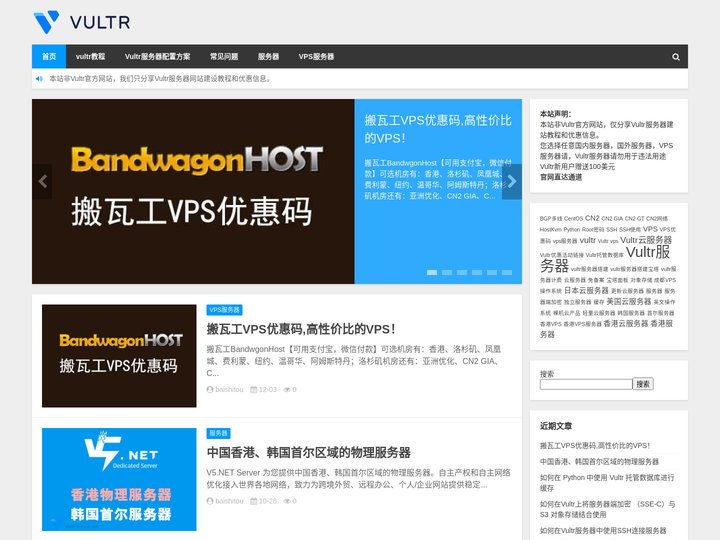Open the large Vultr服务器 tag
Screen dimensions: 720x540
(605, 259)
